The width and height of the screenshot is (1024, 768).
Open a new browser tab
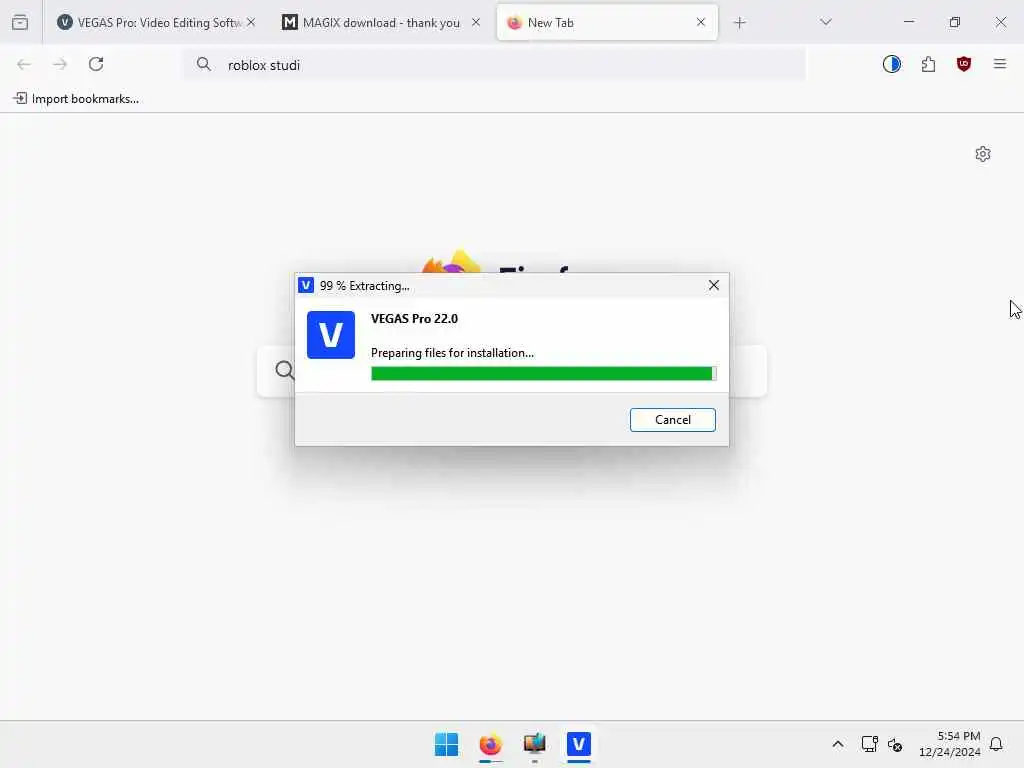(739, 23)
